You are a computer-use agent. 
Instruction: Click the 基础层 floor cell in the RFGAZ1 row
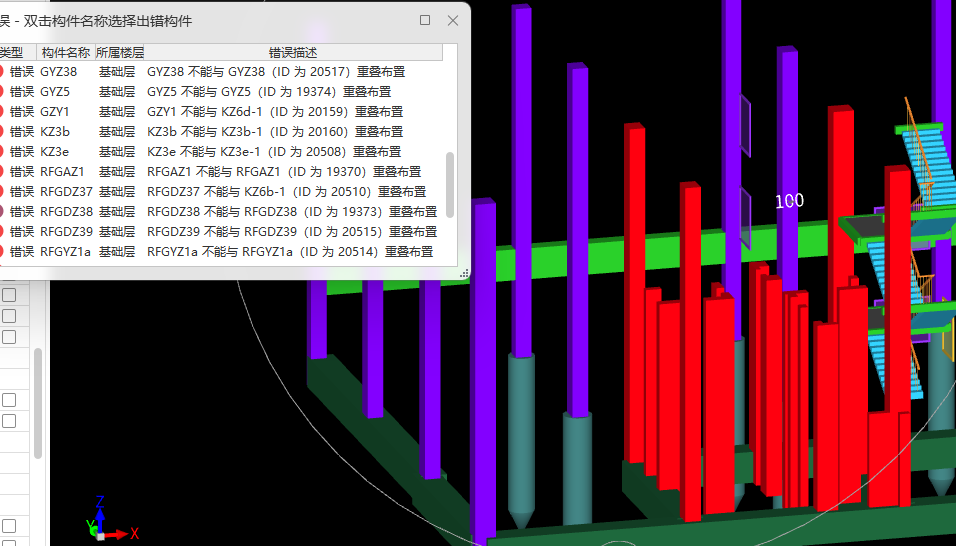coord(117,172)
